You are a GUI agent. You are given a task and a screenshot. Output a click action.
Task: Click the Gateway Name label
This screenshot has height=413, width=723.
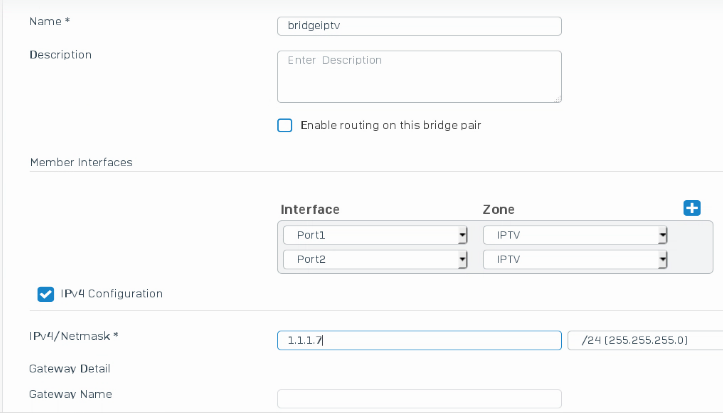[x=71, y=394]
